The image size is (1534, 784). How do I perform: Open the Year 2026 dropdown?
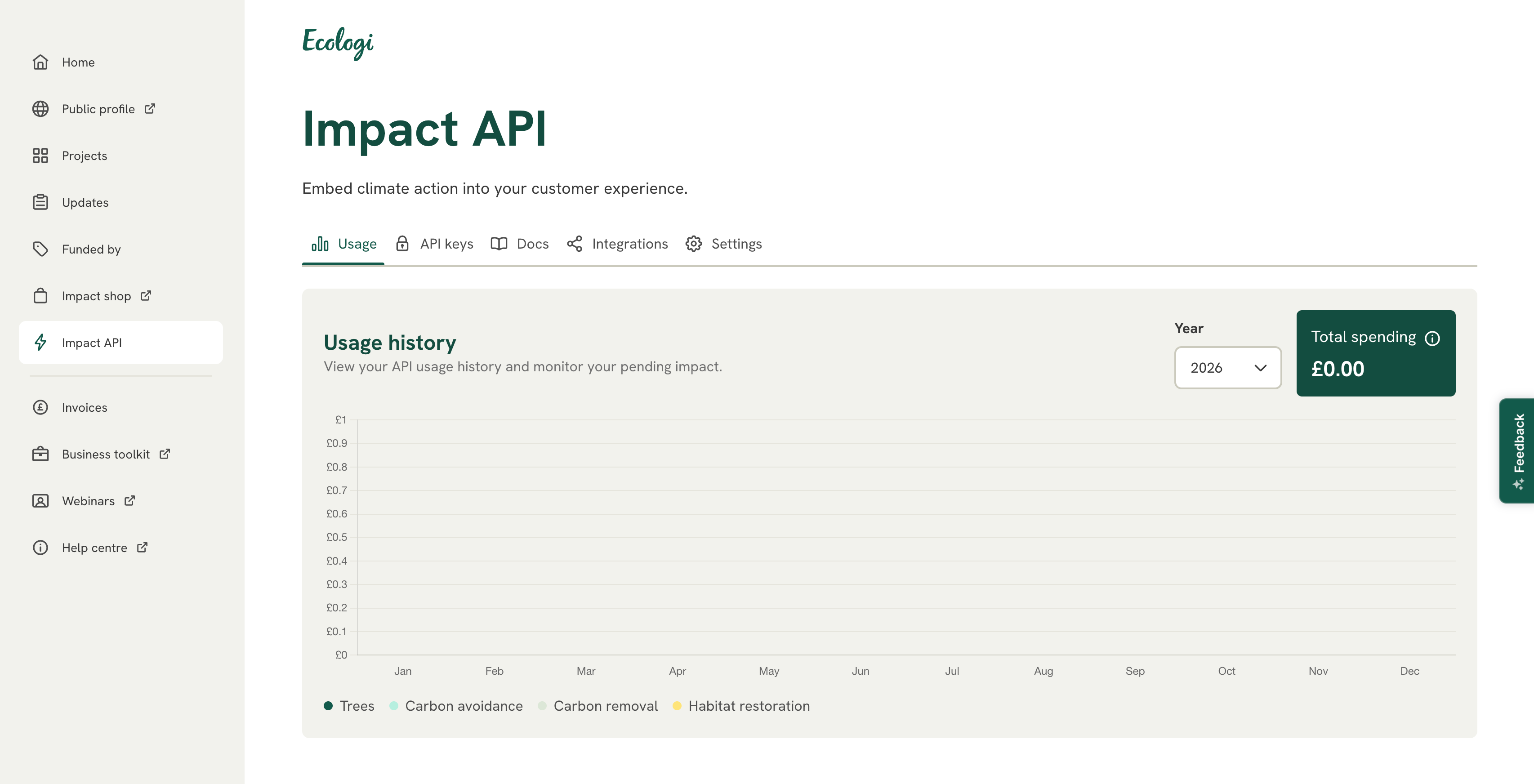1227,368
